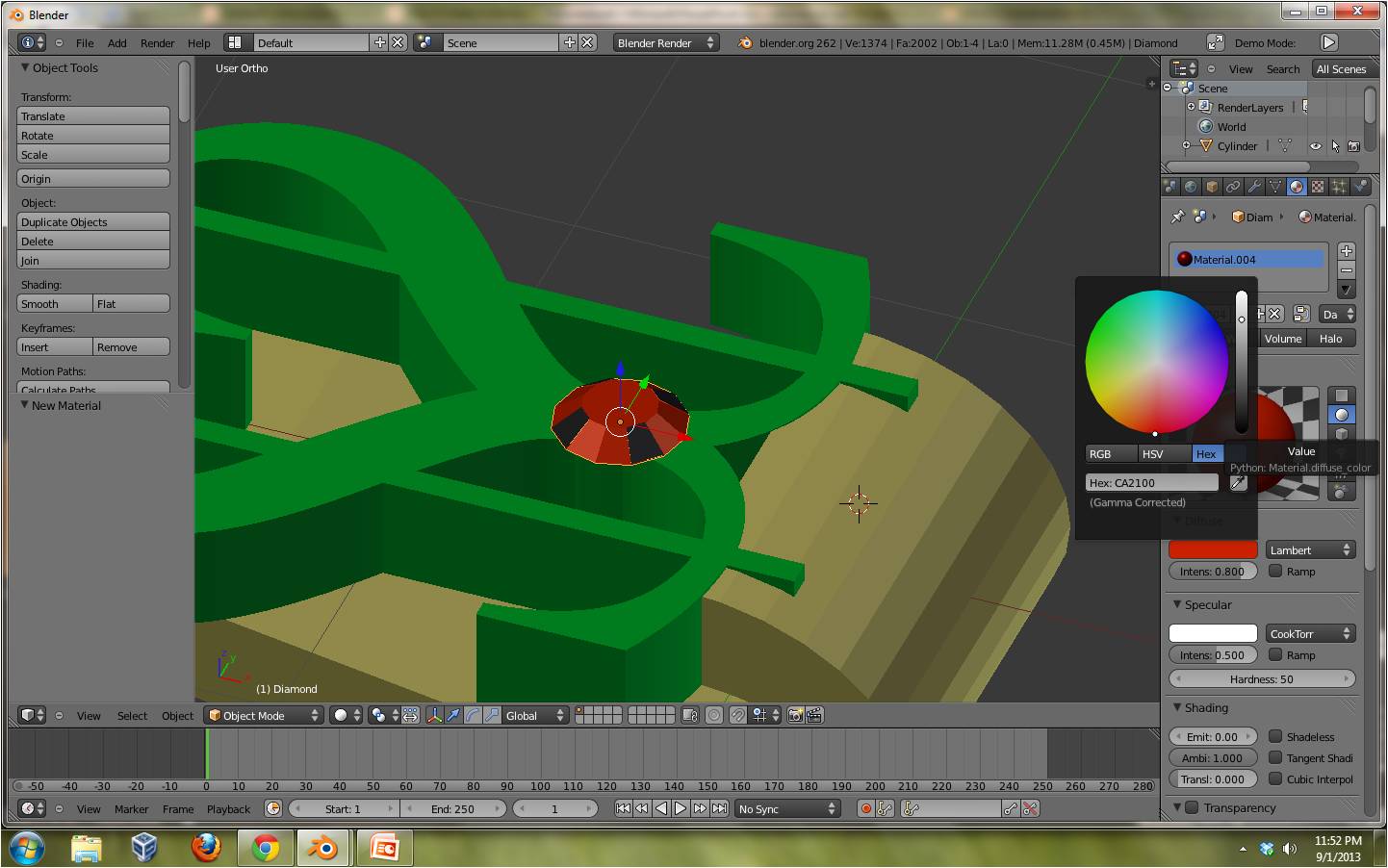Viewport: 1388px width, 868px height.
Task: Toggle Cylinder renderability camera icon
Action: pyautogui.click(x=1353, y=146)
